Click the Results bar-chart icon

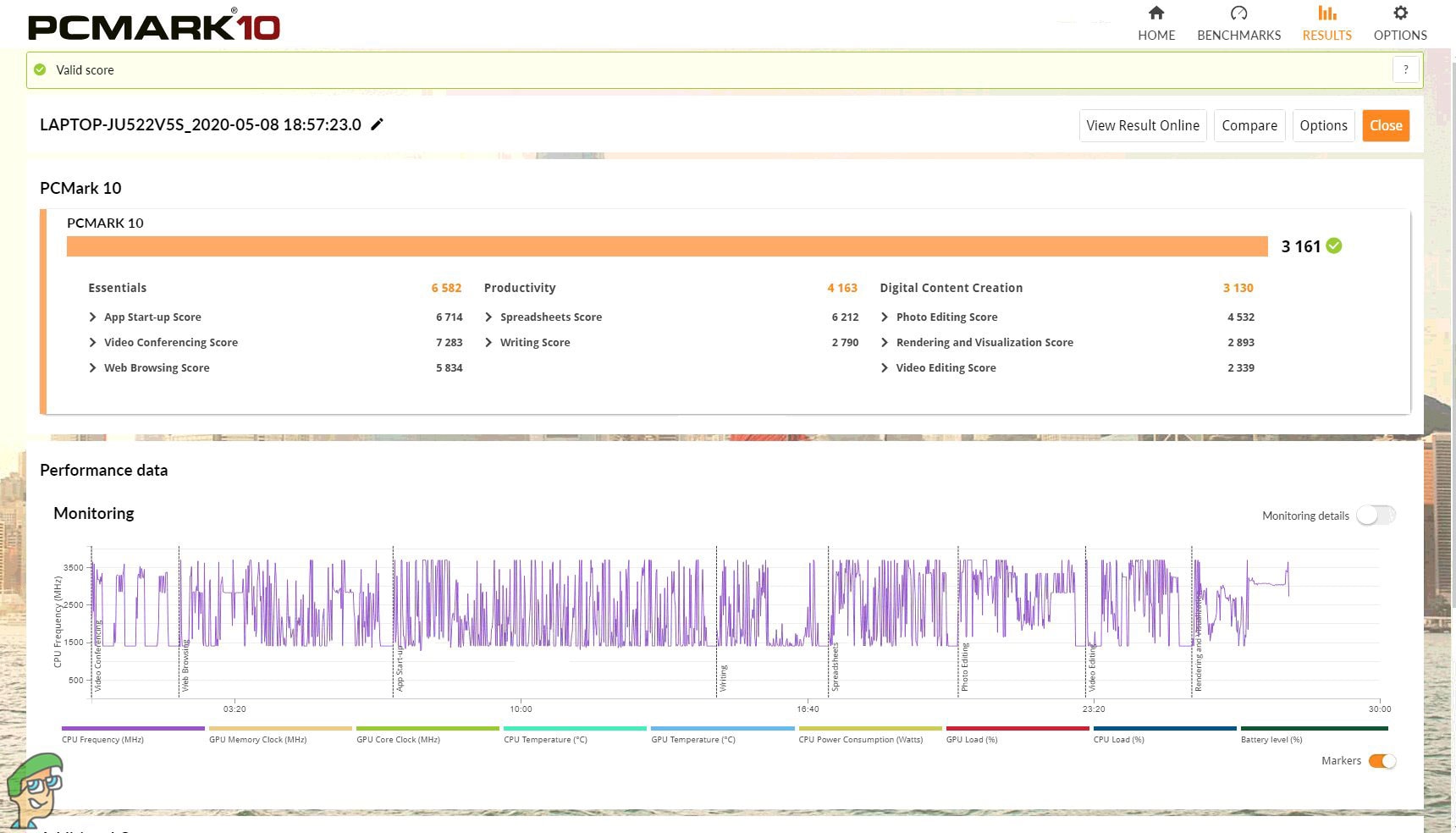pos(1326,14)
